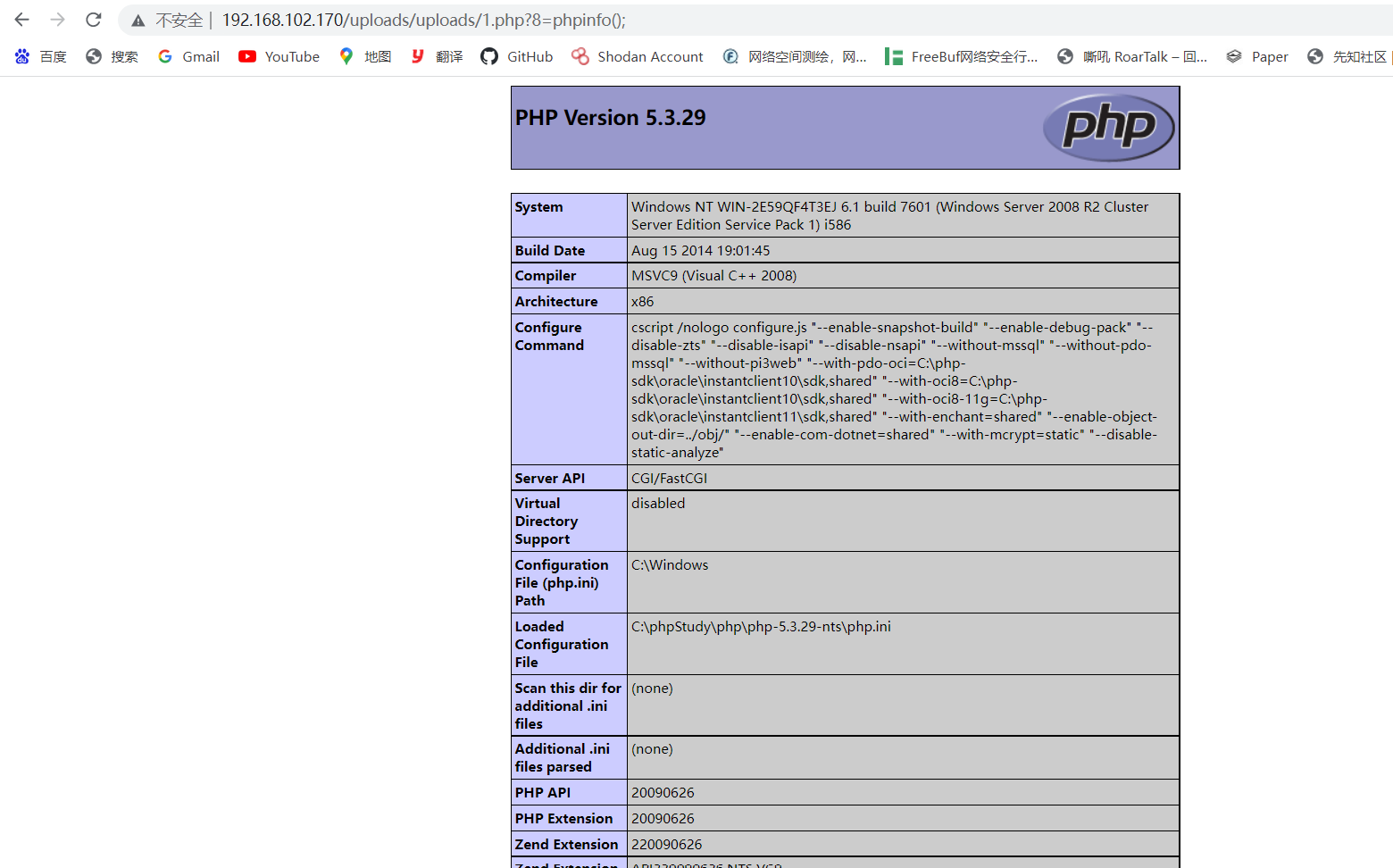Screen dimensions: 1393x868
Task: Click the Build Date label
Action: click(550, 250)
